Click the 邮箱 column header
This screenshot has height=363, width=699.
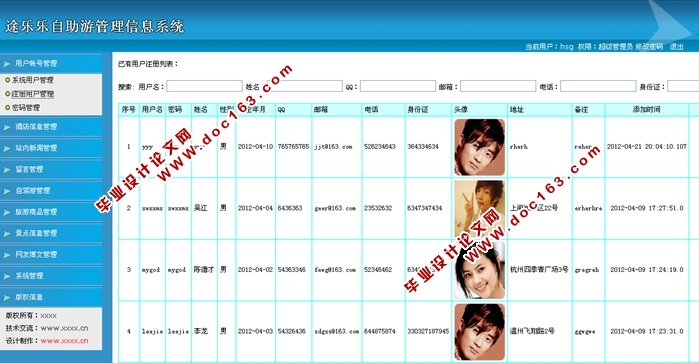click(321, 110)
